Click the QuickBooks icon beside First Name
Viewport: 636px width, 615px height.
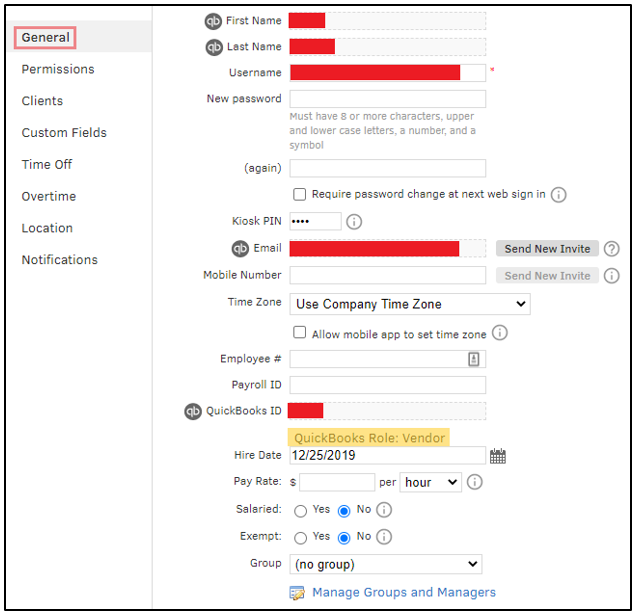(x=213, y=21)
